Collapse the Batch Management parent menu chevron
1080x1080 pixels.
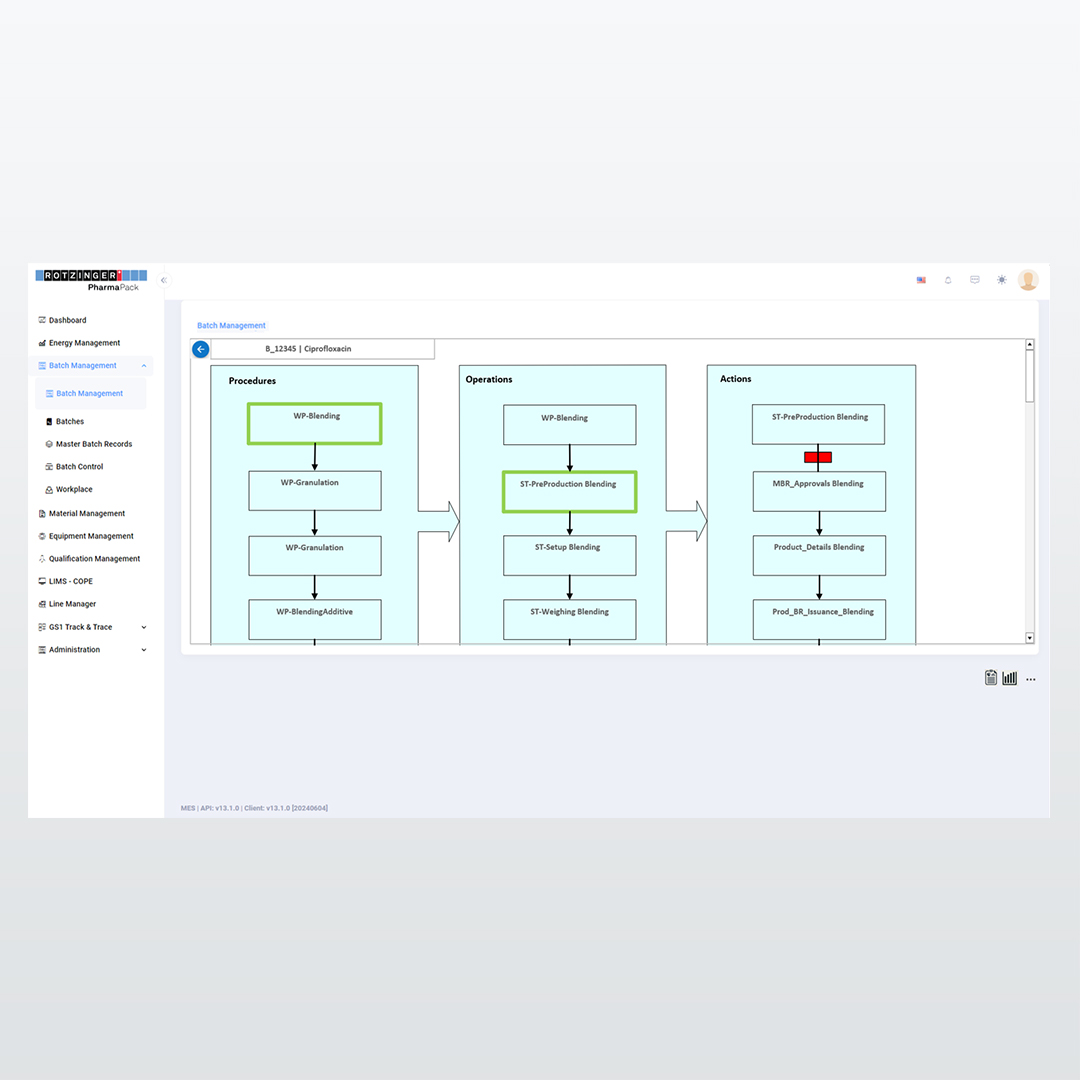144,366
